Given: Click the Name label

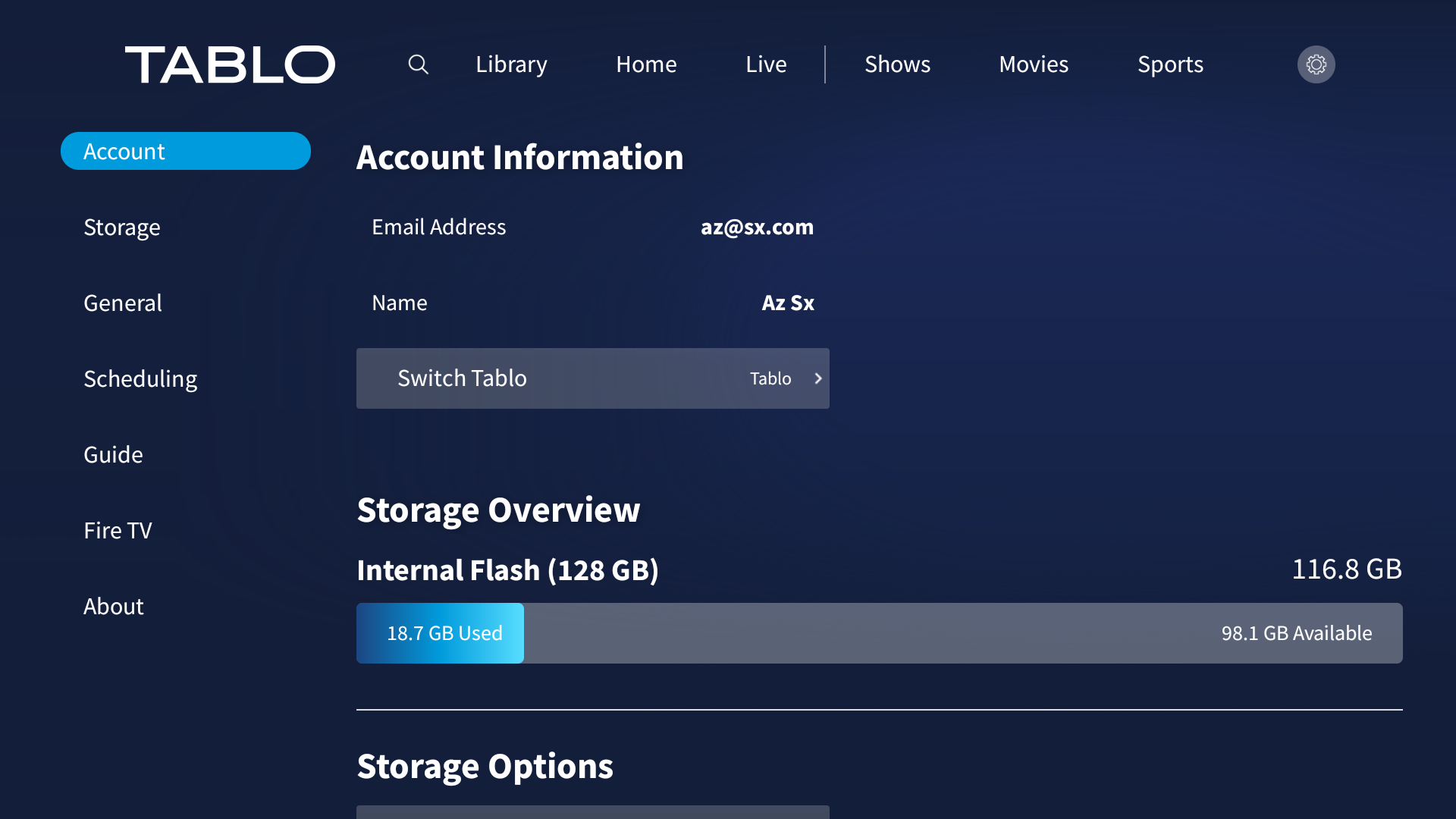Looking at the screenshot, I should [x=400, y=303].
